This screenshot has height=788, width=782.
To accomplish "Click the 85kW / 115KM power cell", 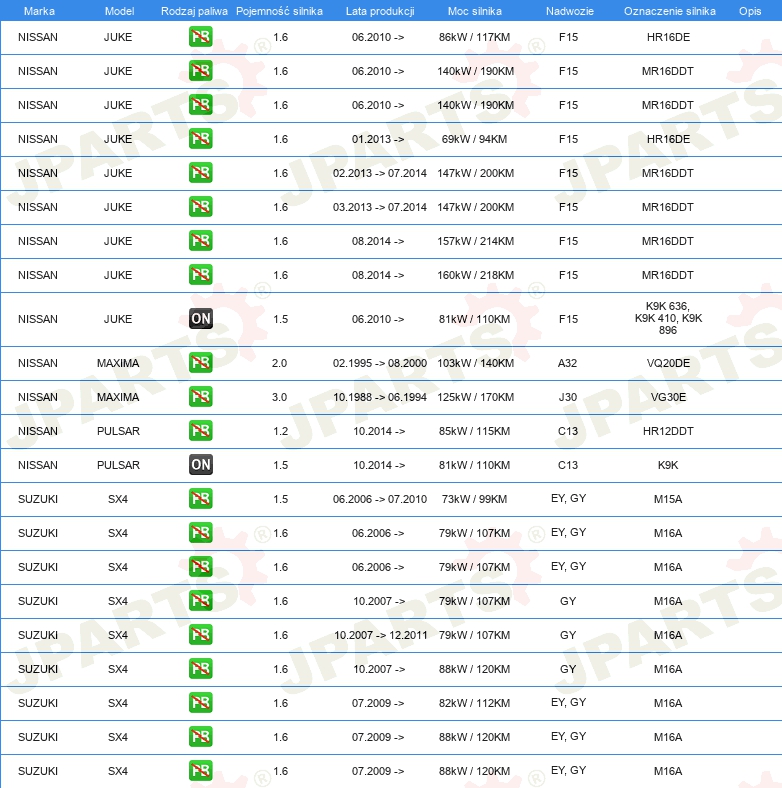I will point(474,431).
